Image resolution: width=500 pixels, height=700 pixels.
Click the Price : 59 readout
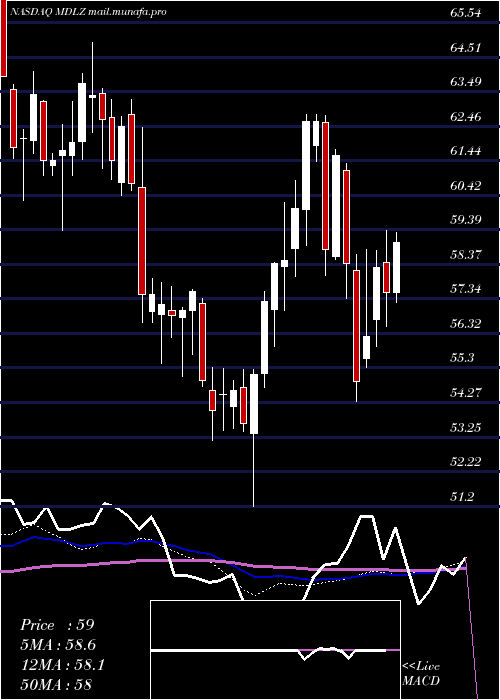(x=57, y=625)
